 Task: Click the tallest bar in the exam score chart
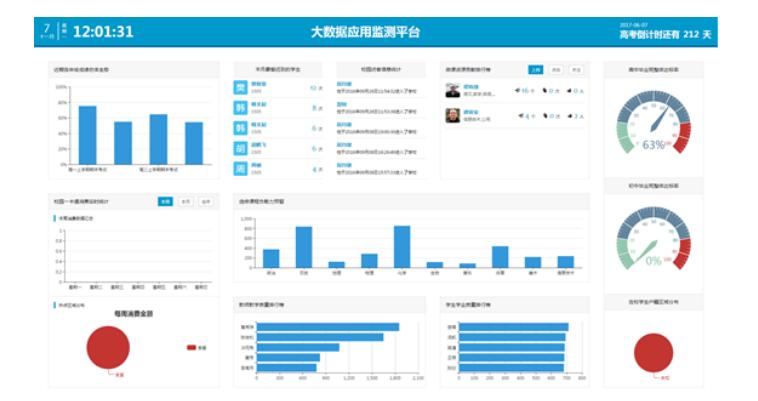point(87,135)
